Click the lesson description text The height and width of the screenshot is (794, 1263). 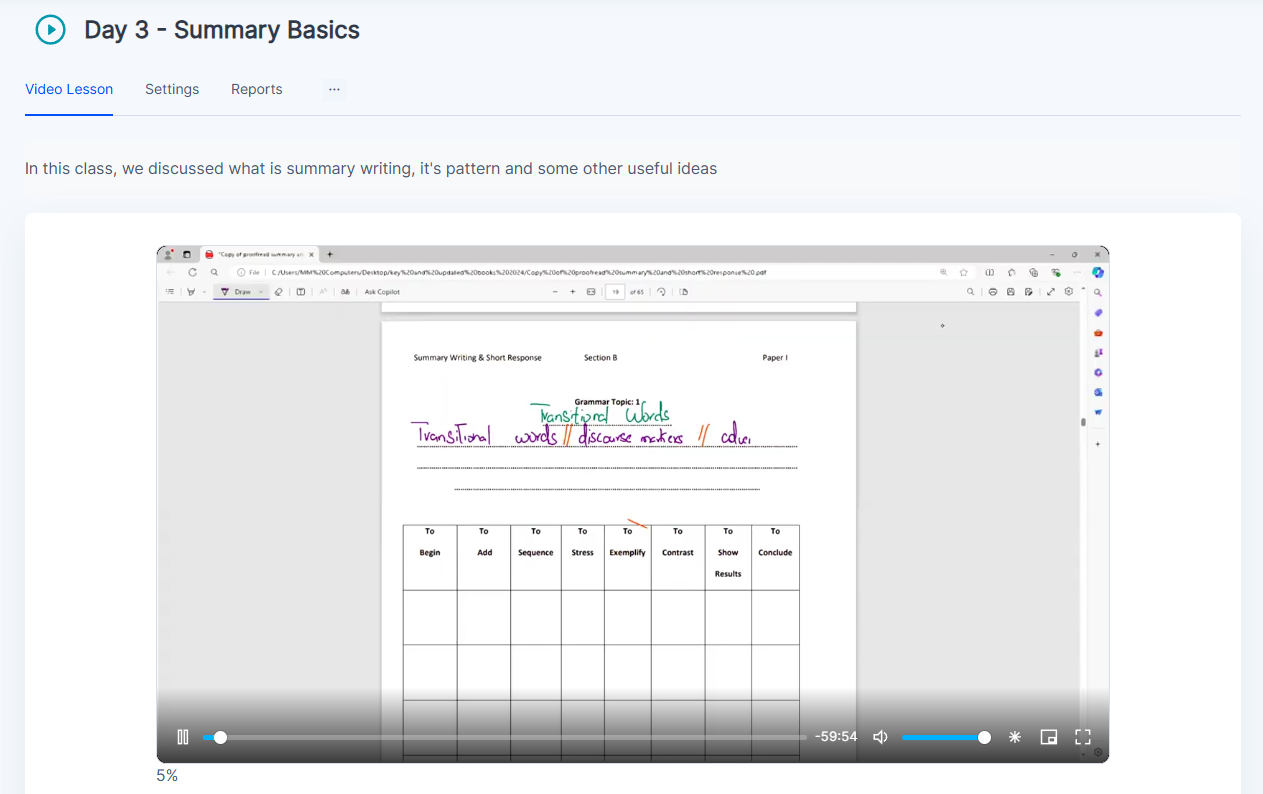click(371, 168)
